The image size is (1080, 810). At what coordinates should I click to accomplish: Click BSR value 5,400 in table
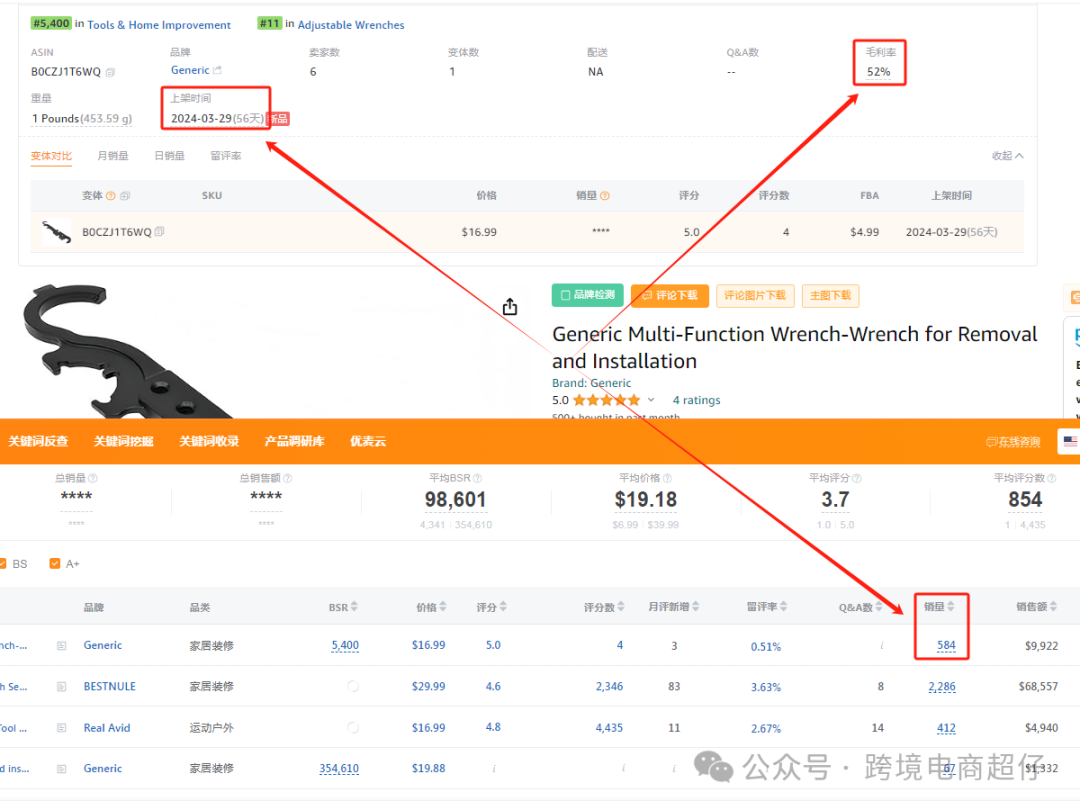tap(345, 646)
